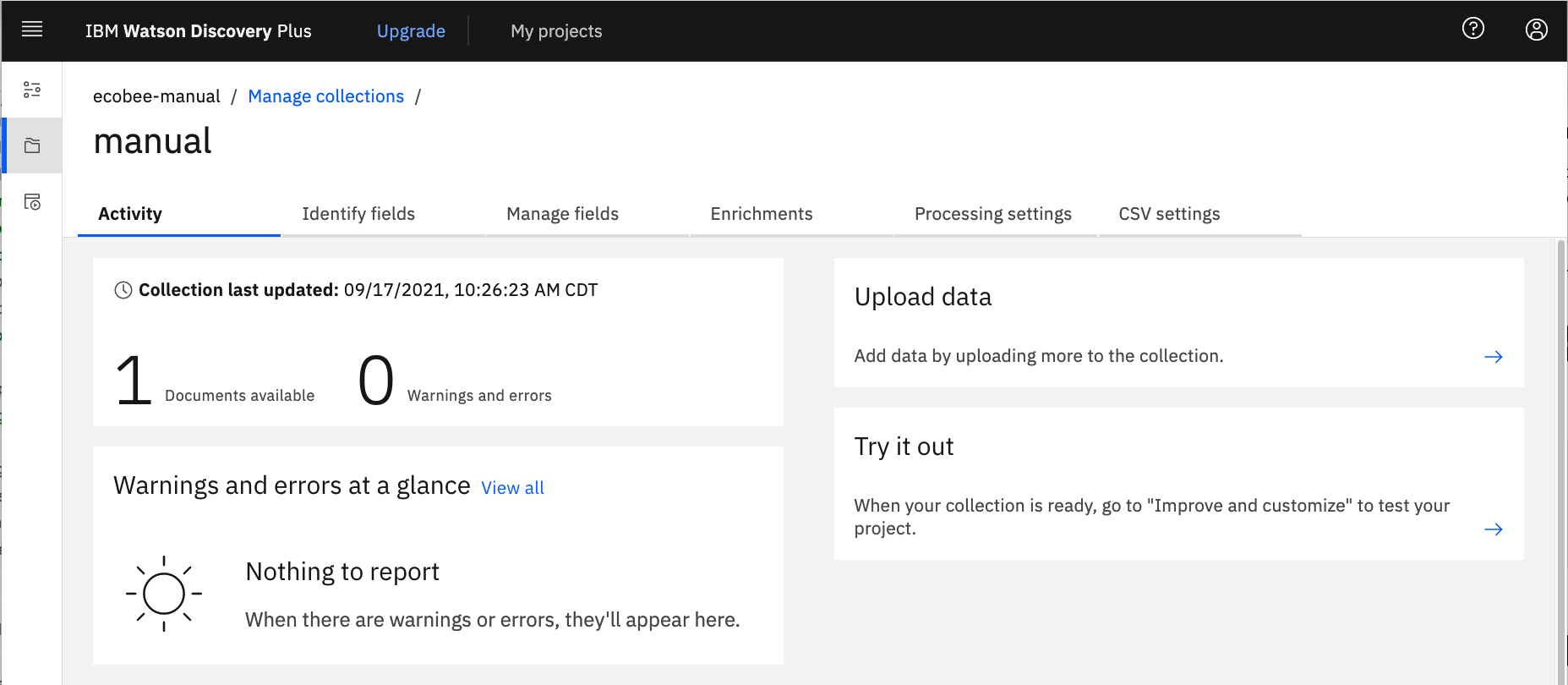Image resolution: width=1568 pixels, height=685 pixels.
Task: Click the ecobee-manual breadcrumb
Action: pyautogui.click(x=156, y=96)
